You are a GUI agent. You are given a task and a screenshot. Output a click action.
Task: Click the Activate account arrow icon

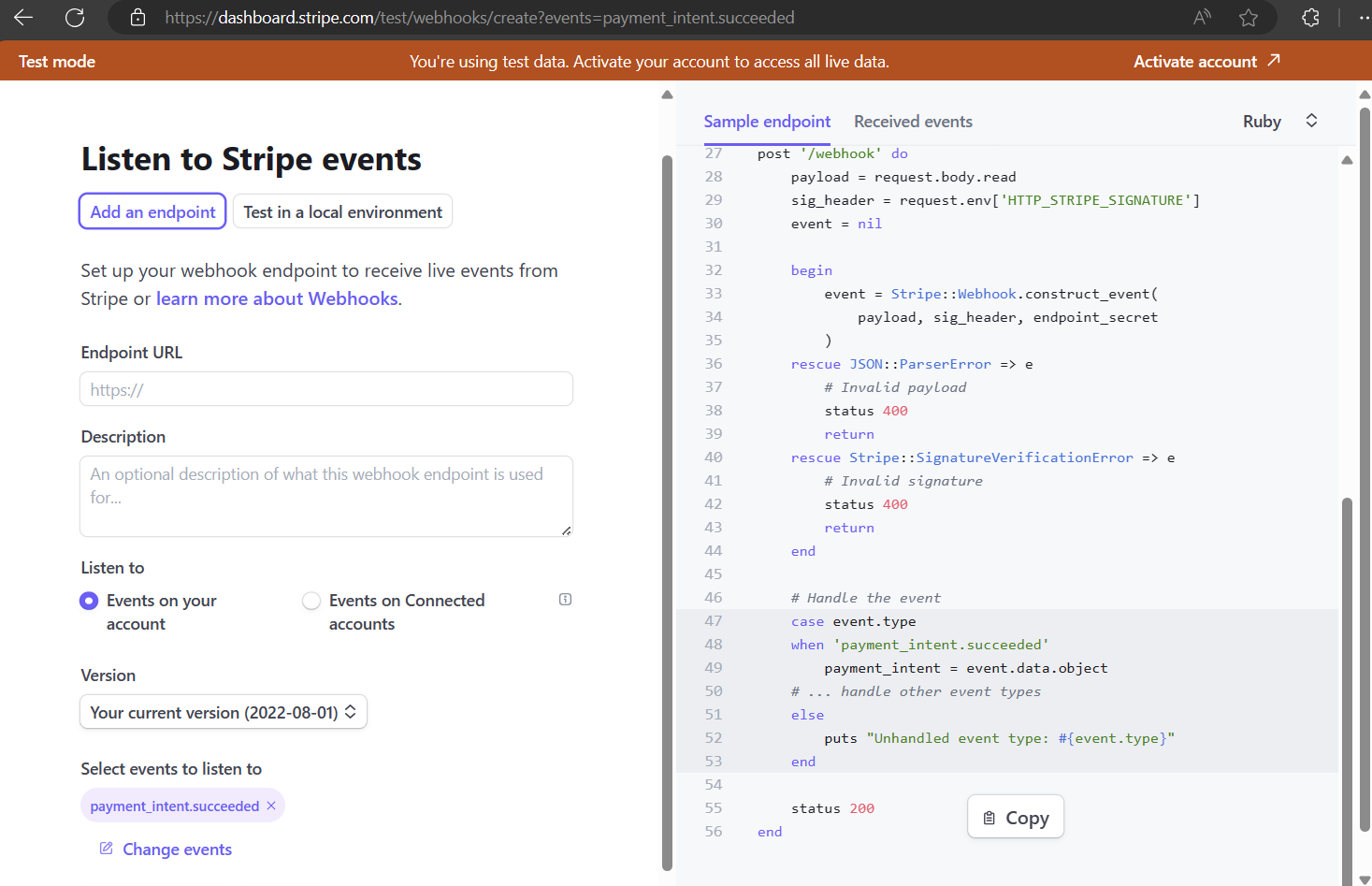1274,61
